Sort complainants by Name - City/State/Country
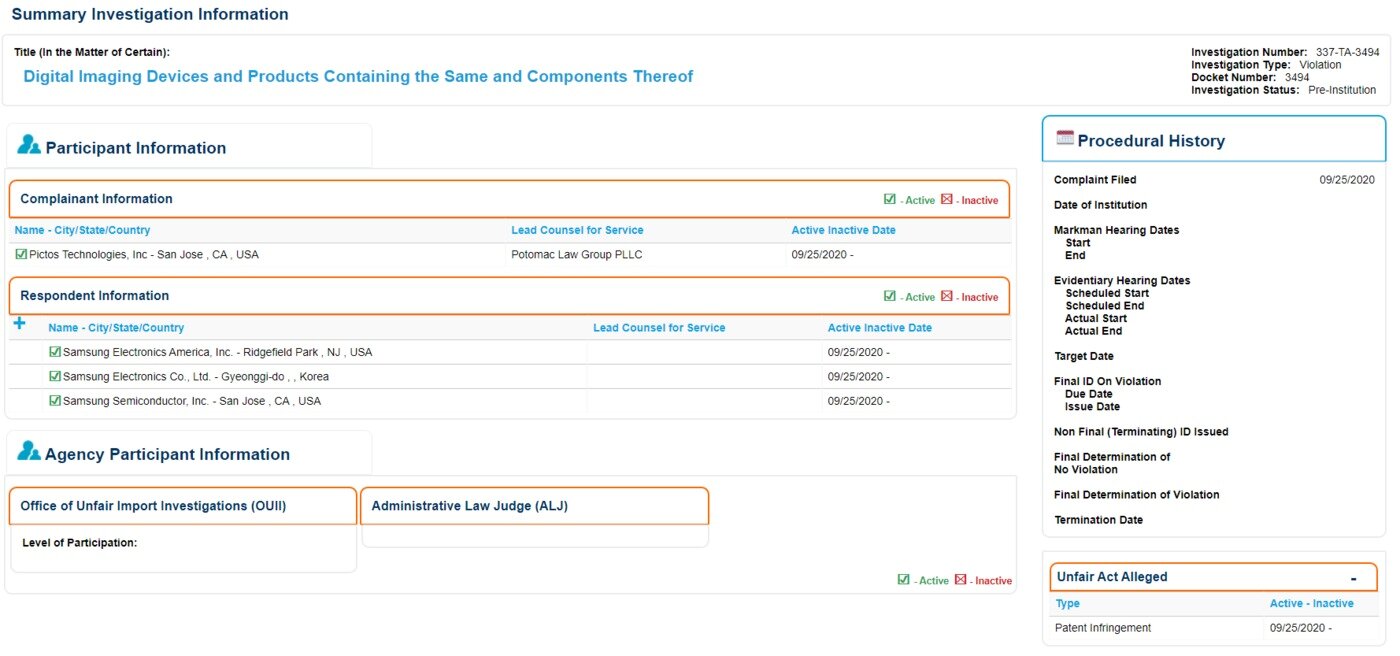This screenshot has height=656, width=1400. pos(82,230)
